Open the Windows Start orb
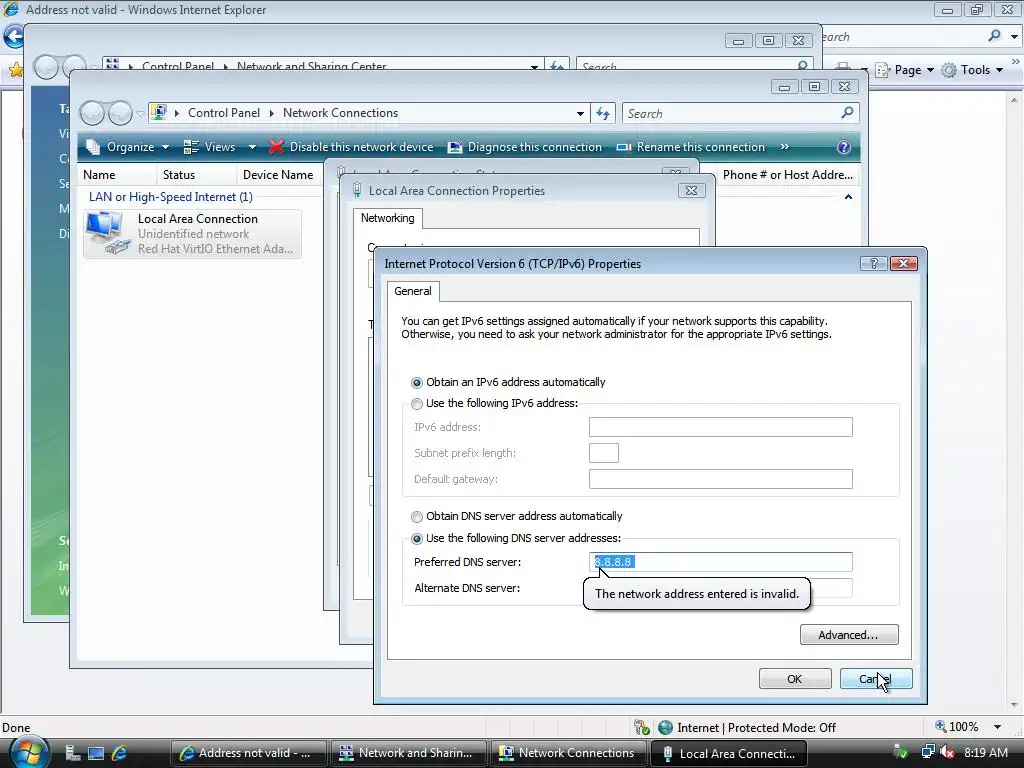 click(x=29, y=752)
